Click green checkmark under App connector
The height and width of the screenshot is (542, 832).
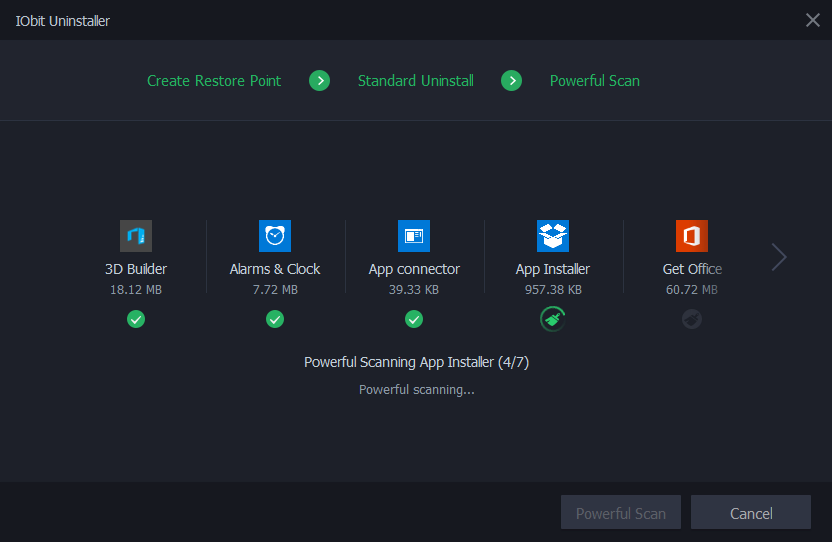point(414,319)
